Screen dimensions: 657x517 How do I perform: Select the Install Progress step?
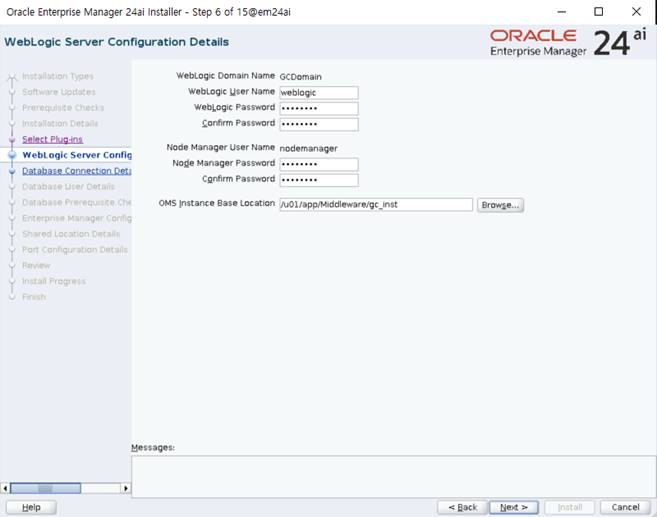[x=54, y=281]
